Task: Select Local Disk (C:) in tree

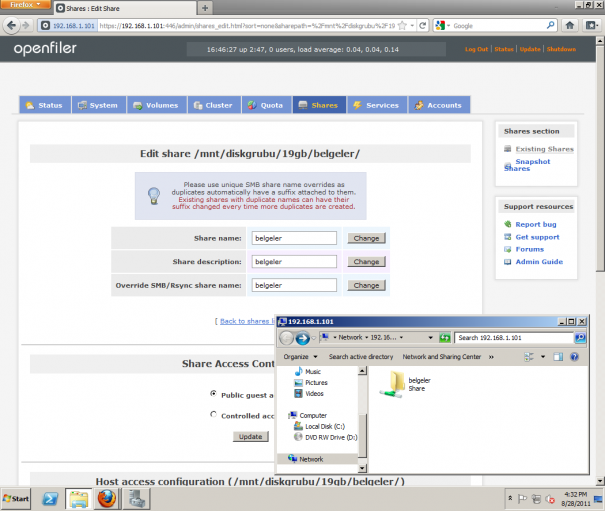Action: click(319, 426)
